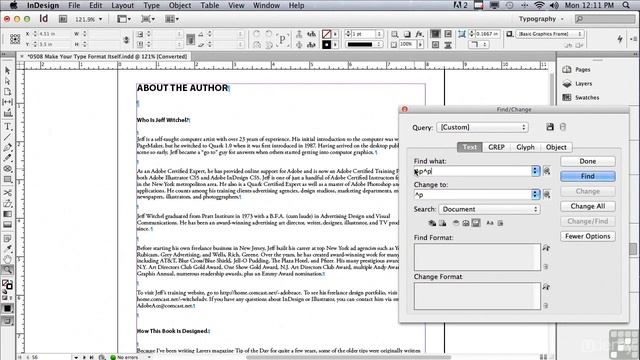Open the Table menu
This screenshot has height=360, width=640.
point(210,5)
